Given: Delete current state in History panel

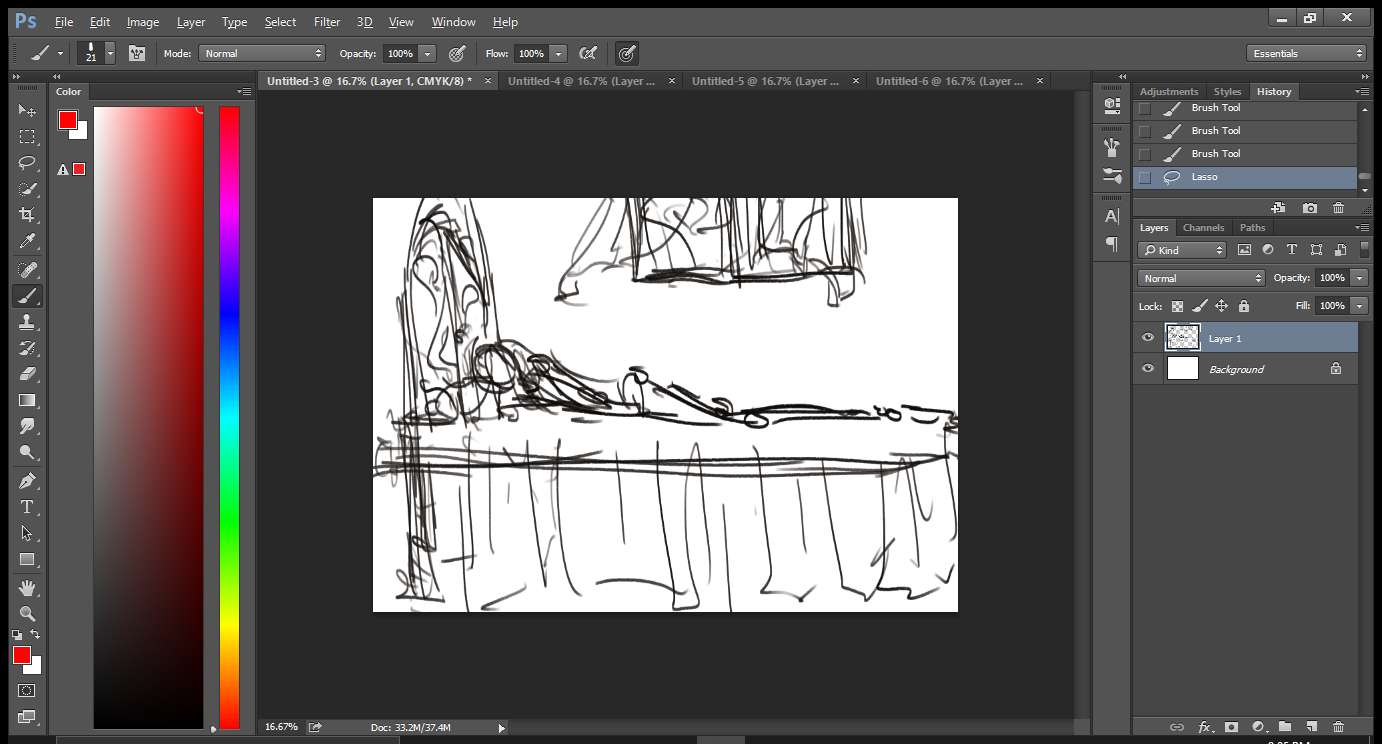Looking at the screenshot, I should click(x=1339, y=208).
